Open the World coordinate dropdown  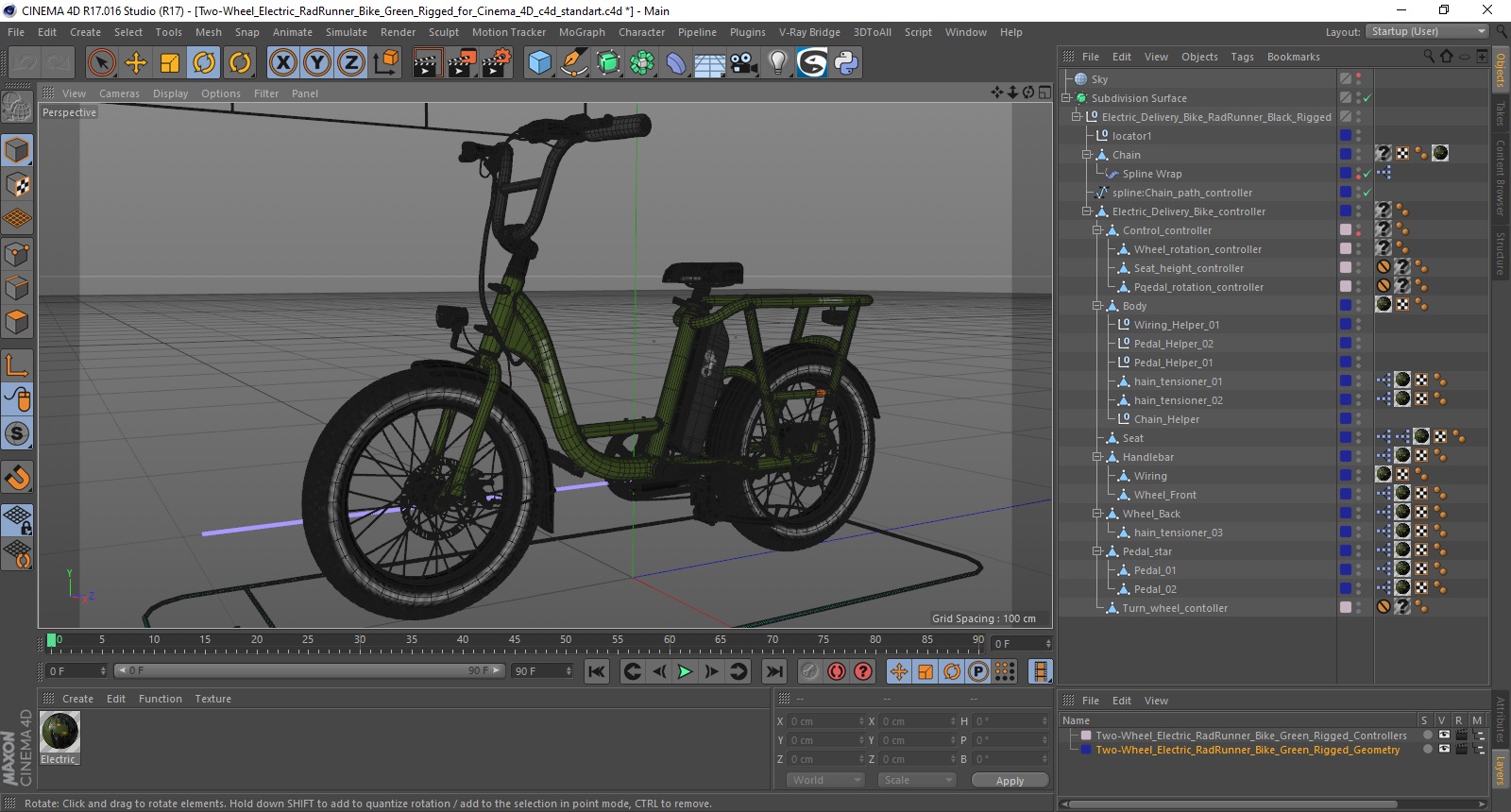pyautogui.click(x=826, y=780)
